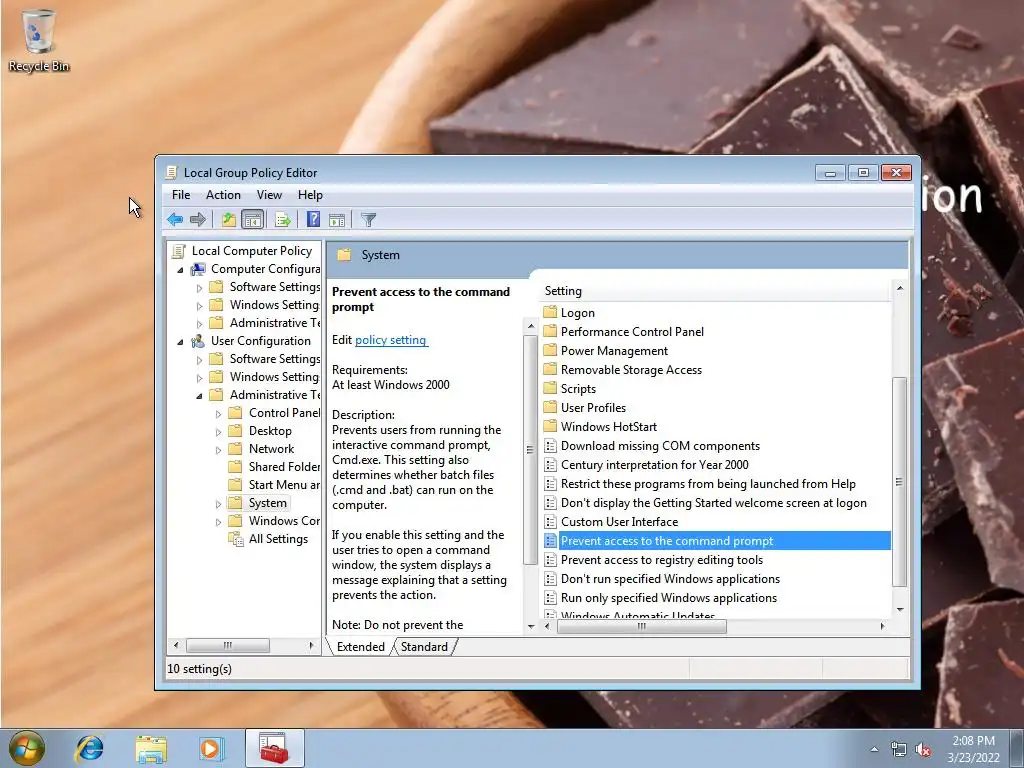Image resolution: width=1024 pixels, height=768 pixels.
Task: Click the Filter funnel toolbar icon
Action: pos(368,219)
